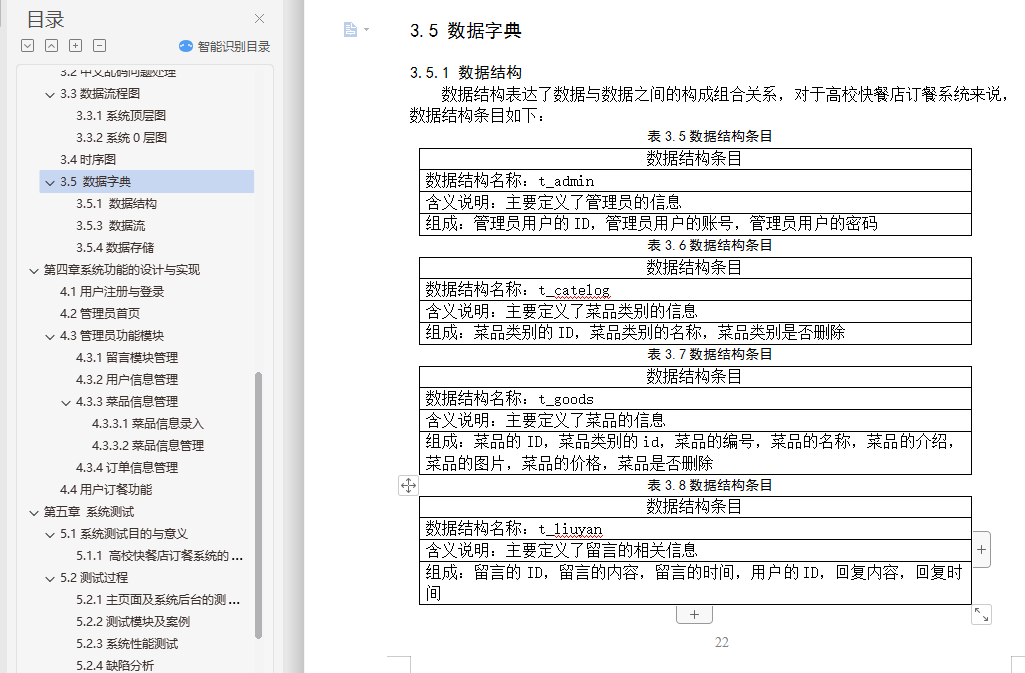Viewport: 1025px width, 673px height.
Task: Go to 3.5.1 数据结构 heading
Action: click(116, 204)
